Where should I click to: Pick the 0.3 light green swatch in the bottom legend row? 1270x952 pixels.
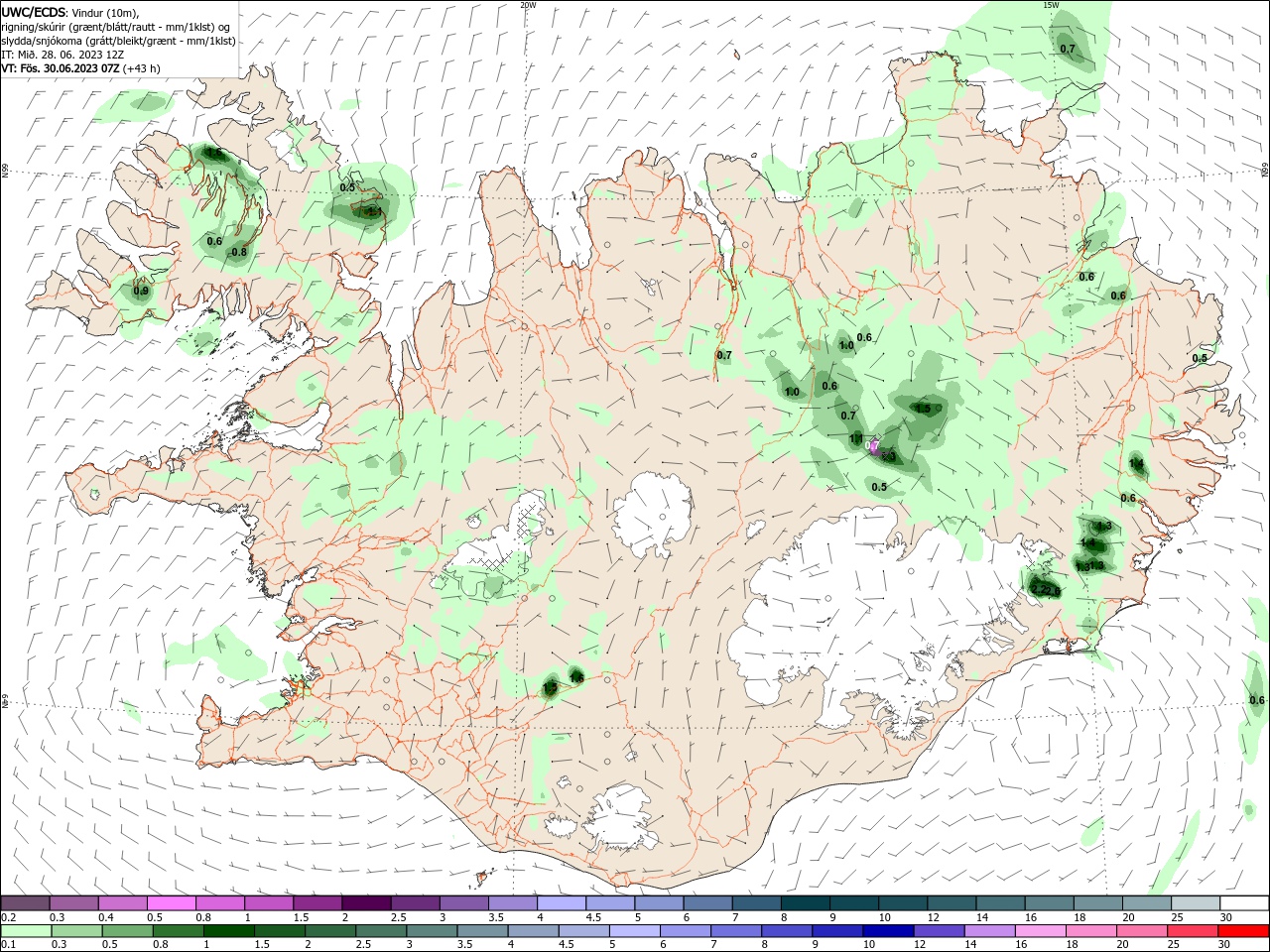[76, 930]
